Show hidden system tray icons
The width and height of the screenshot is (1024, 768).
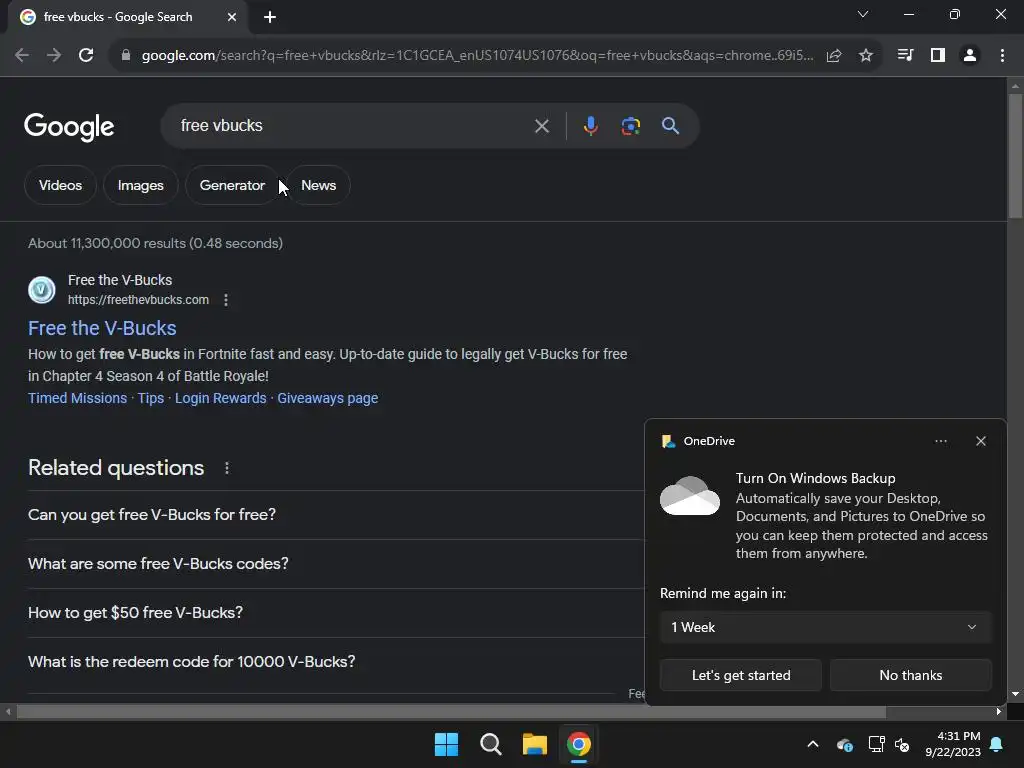coord(813,744)
